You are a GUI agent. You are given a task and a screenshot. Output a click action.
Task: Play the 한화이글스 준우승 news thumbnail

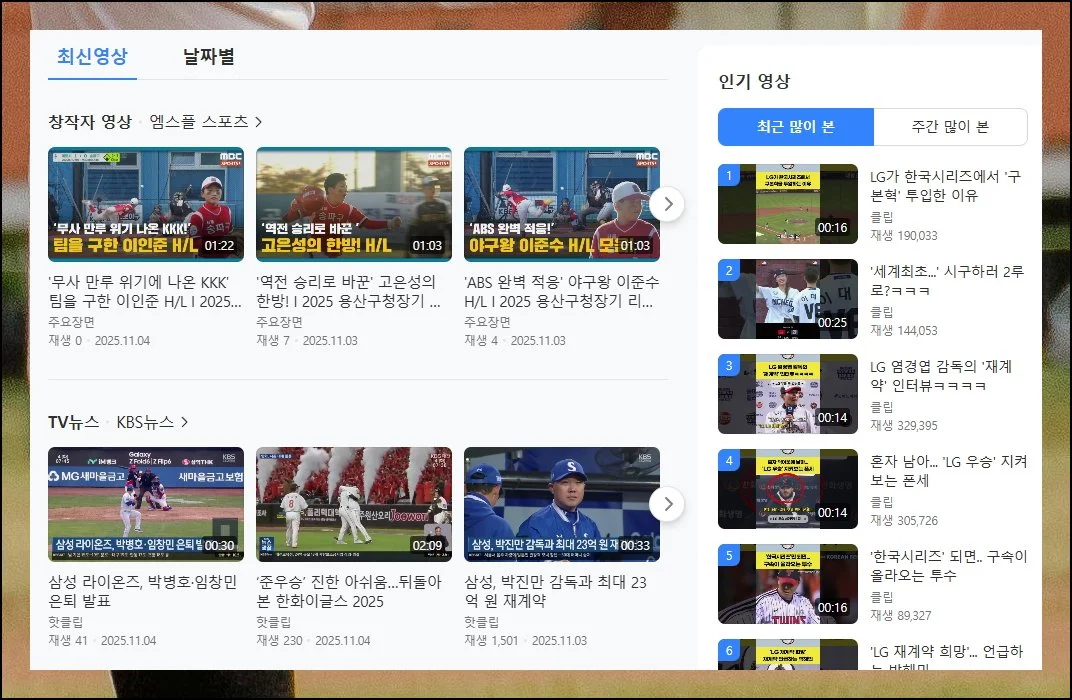pyautogui.click(x=353, y=504)
